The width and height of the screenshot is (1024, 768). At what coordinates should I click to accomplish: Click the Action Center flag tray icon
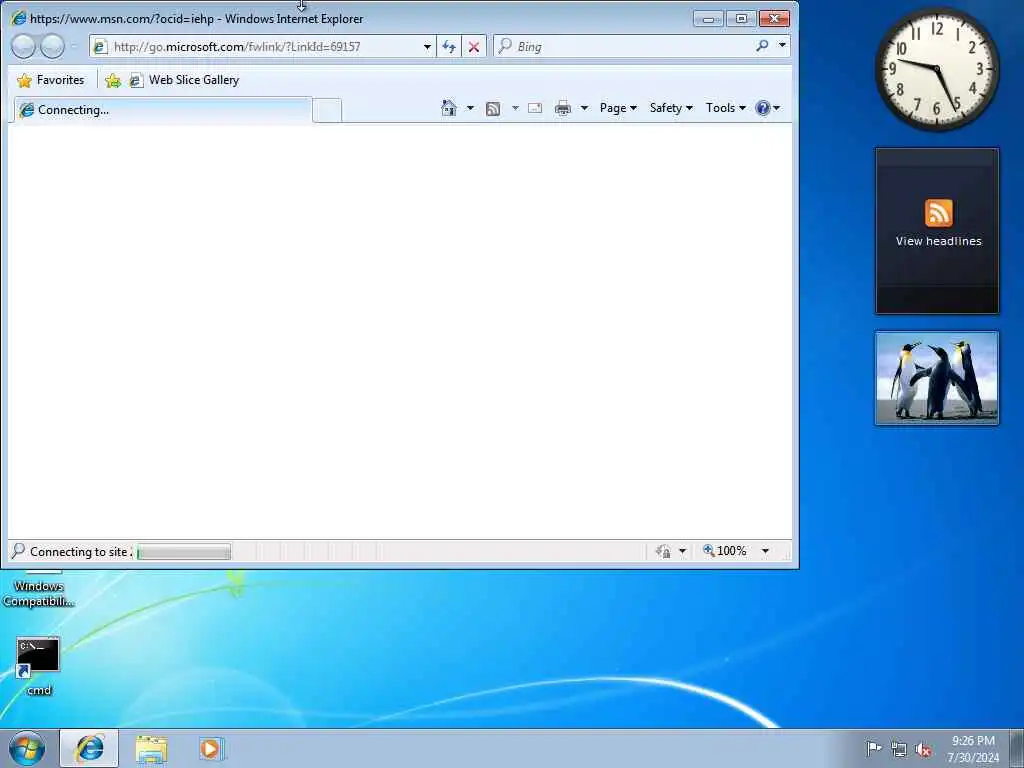pos(873,748)
